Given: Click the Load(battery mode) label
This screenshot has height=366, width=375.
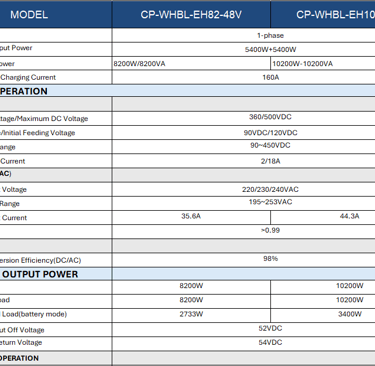Looking at the screenshot, I should click(x=34, y=314).
